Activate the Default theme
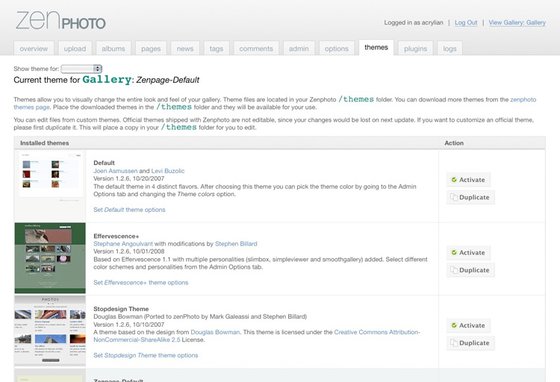560x382 pixels. (469, 180)
